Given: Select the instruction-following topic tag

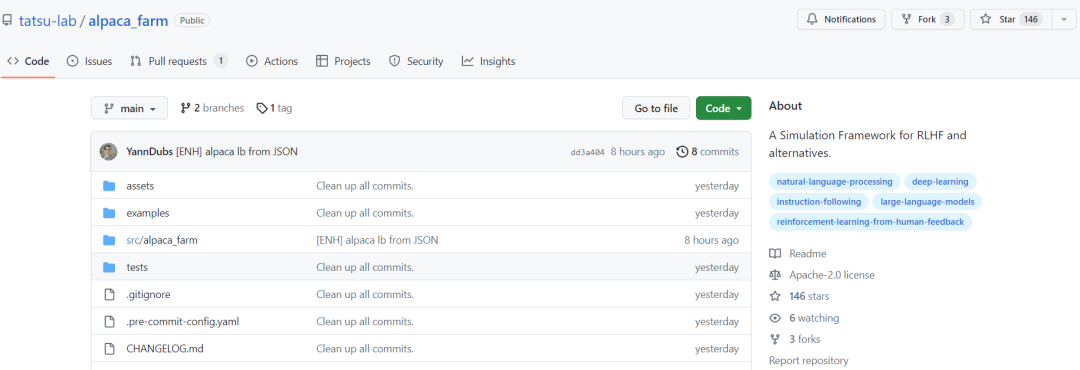Looking at the screenshot, I should 819,202.
